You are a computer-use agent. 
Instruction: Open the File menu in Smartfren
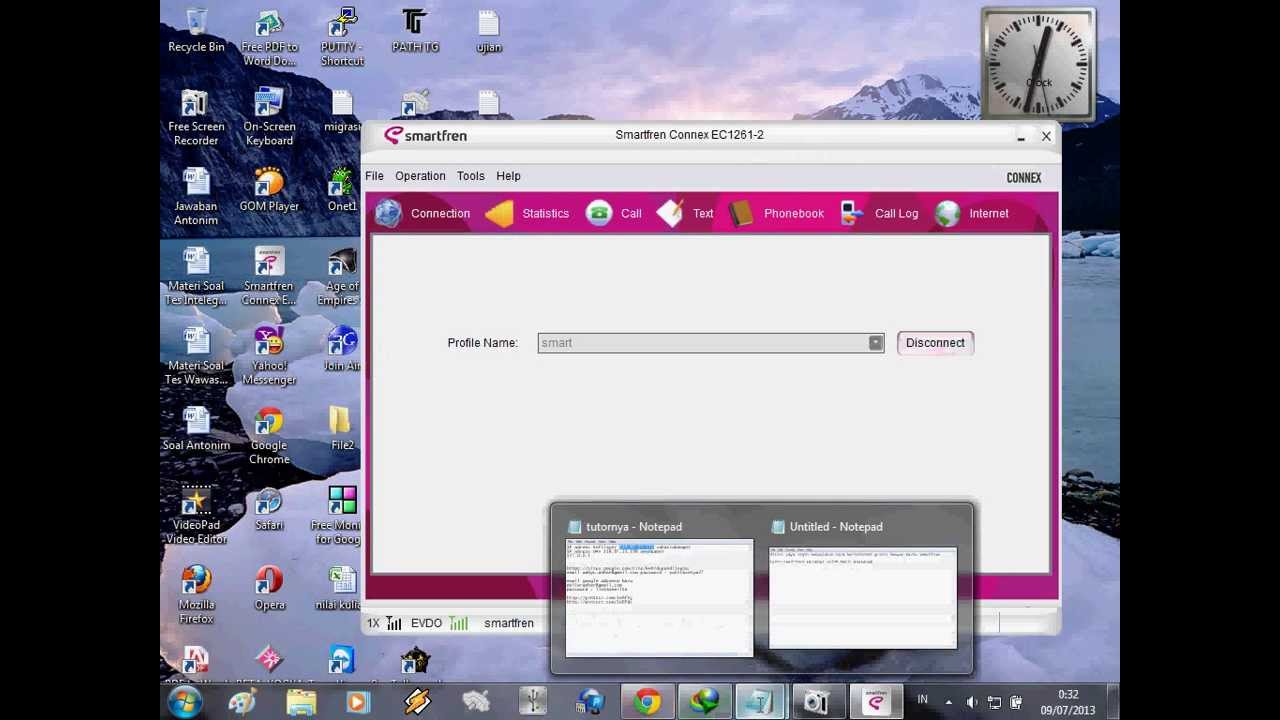(x=374, y=176)
